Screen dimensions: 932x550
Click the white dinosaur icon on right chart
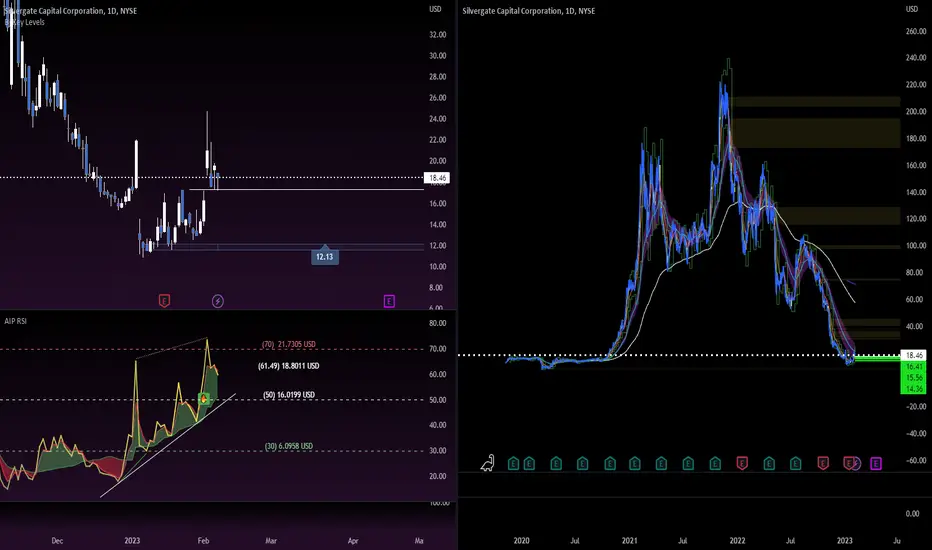coord(487,463)
